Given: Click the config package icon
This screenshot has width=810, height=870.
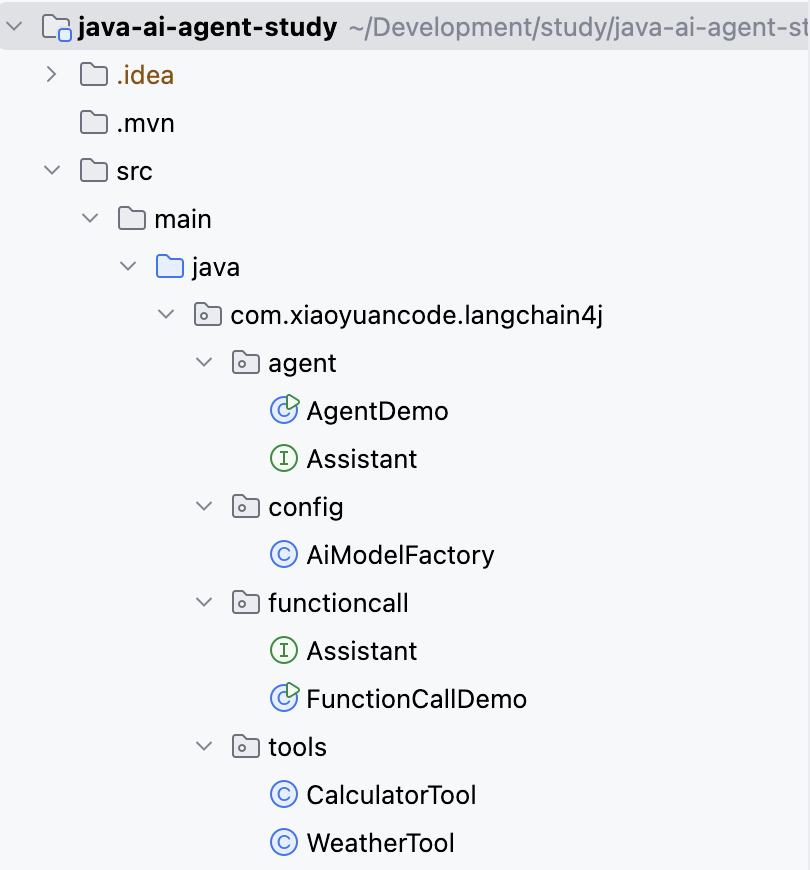Looking at the screenshot, I should (x=246, y=506).
